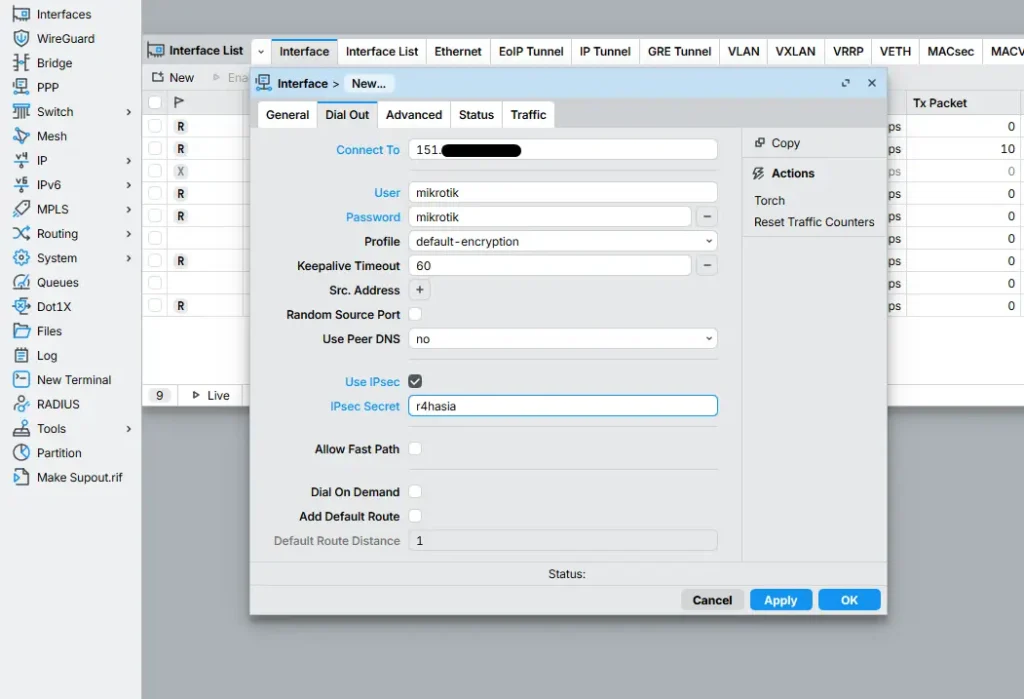Check the Add Default Route option
The image size is (1024, 699).
414,516
